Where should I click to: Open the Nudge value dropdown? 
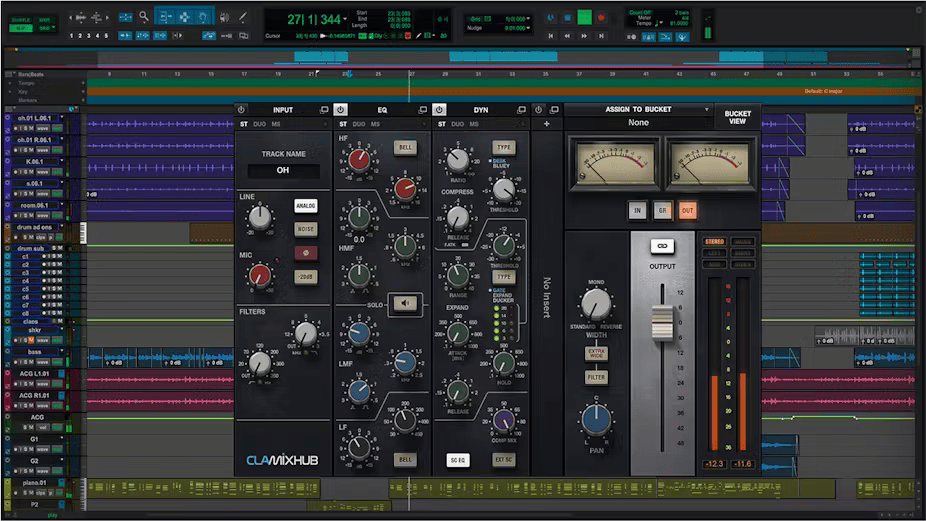pos(528,28)
